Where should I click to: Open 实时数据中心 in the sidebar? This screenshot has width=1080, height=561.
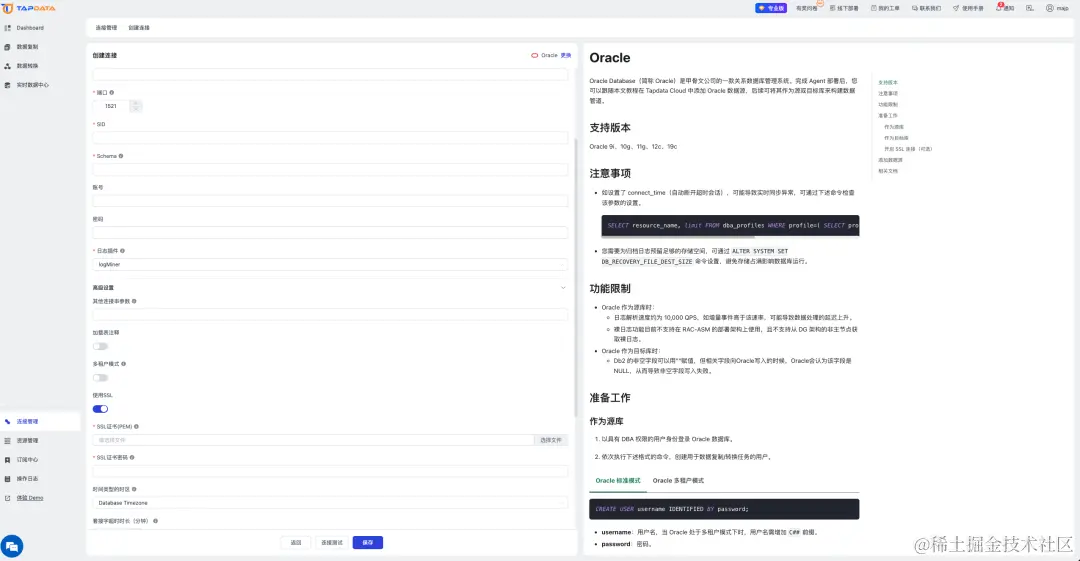pyautogui.click(x=32, y=85)
